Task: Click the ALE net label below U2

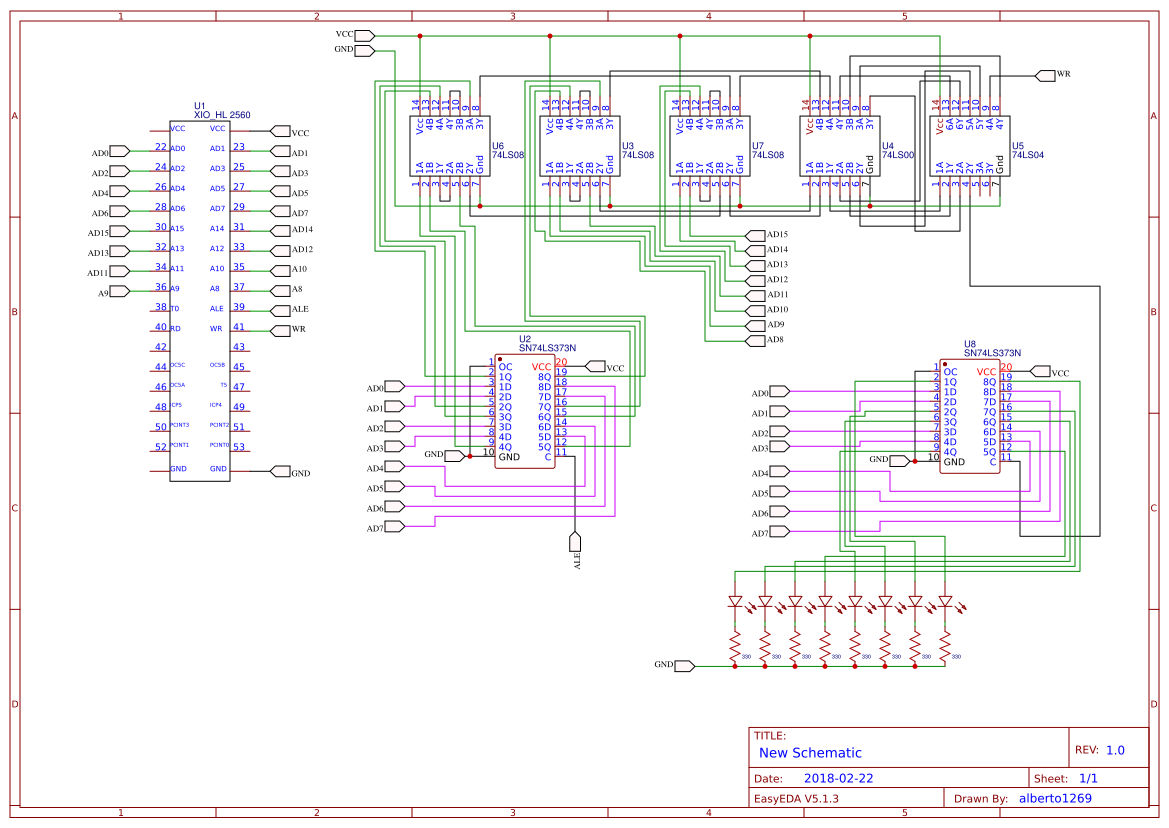Action: [577, 540]
